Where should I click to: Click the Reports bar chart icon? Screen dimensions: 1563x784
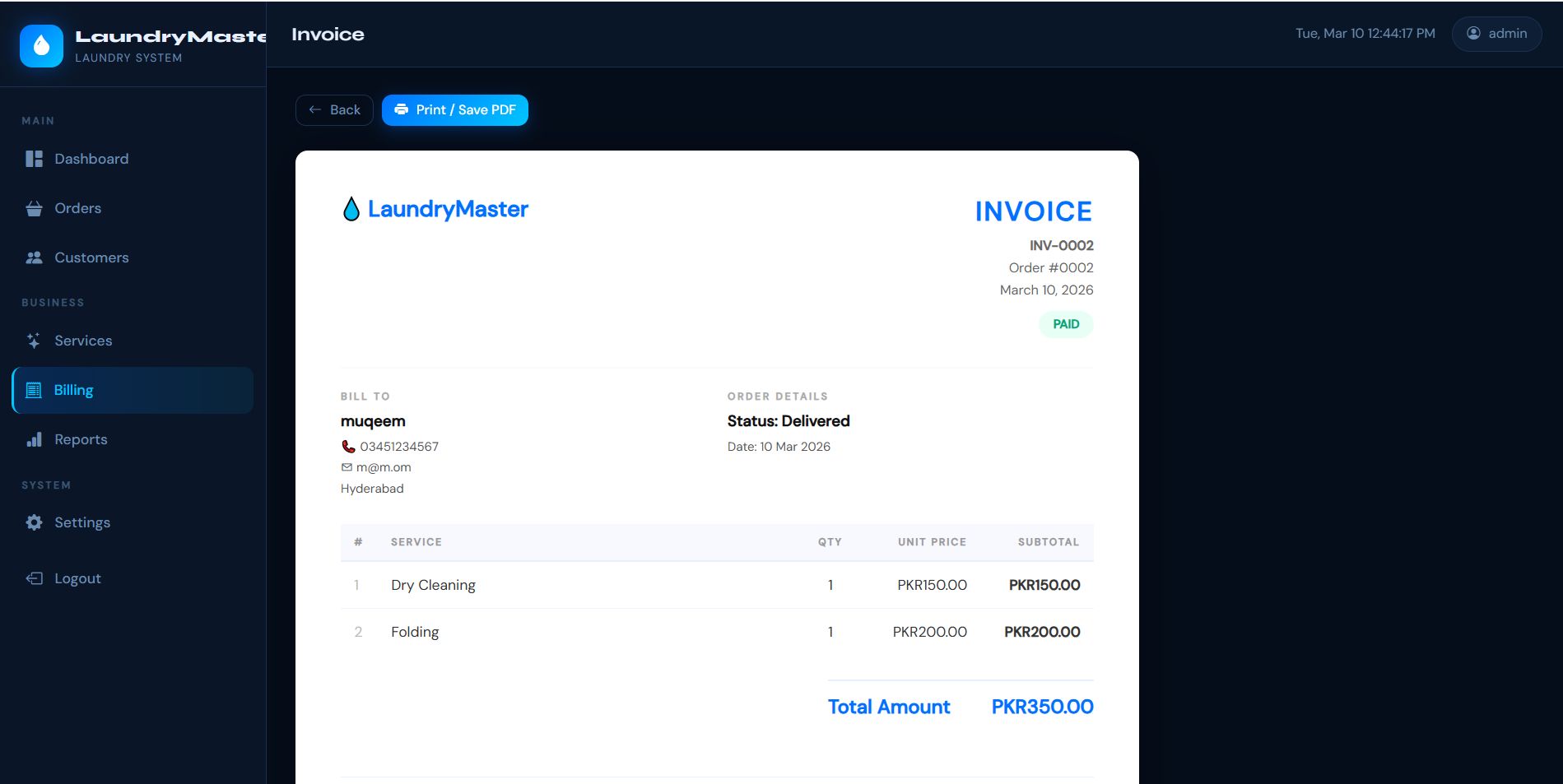click(34, 439)
